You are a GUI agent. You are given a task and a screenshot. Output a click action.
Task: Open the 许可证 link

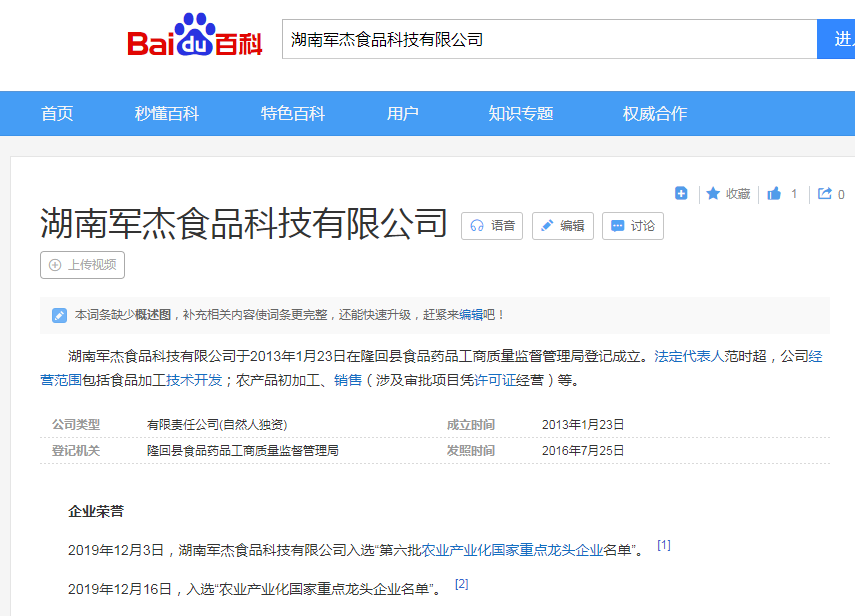click(x=495, y=380)
